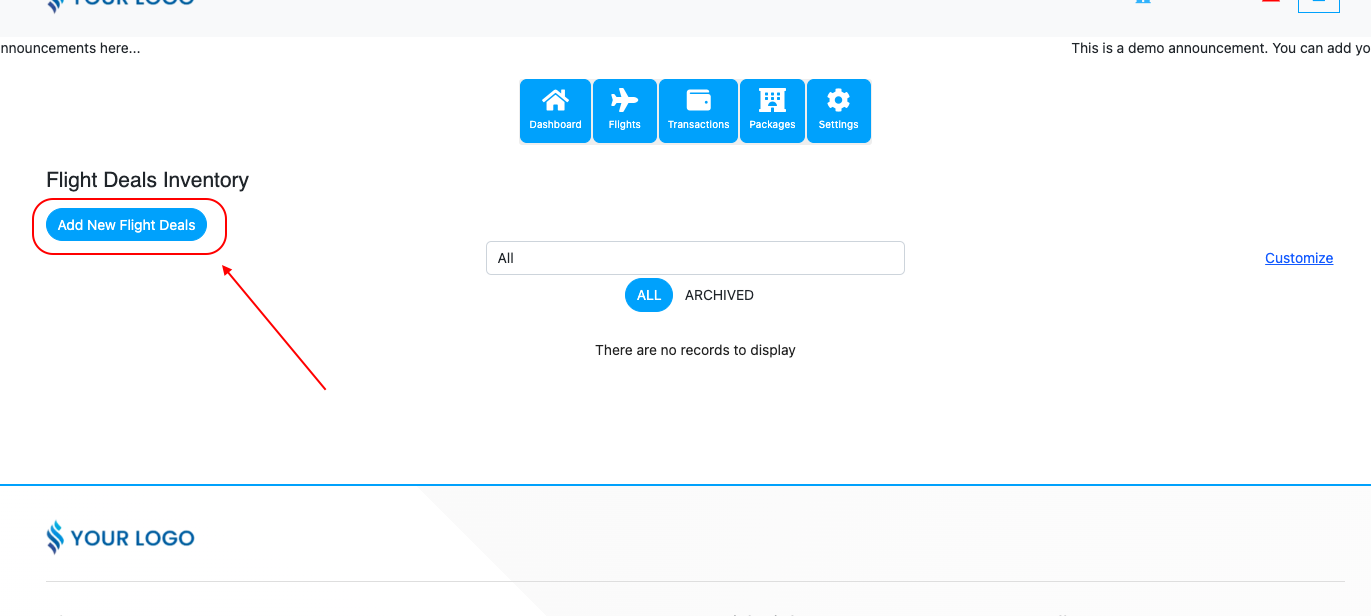Click the blue icon in top header

point(1142,2)
